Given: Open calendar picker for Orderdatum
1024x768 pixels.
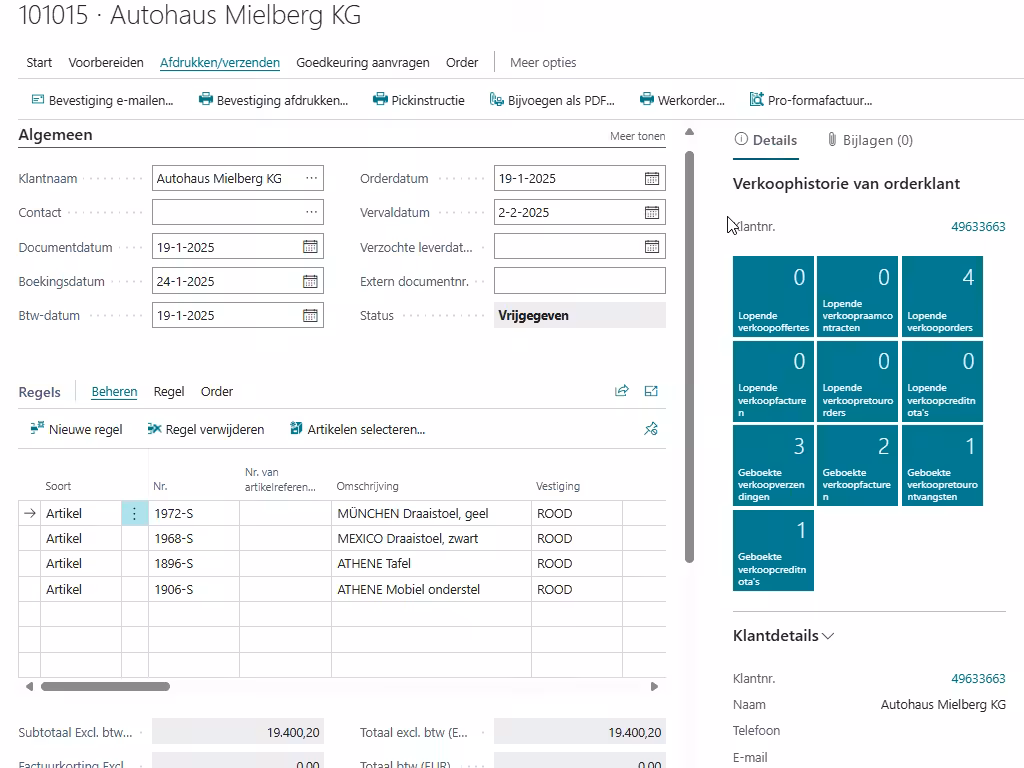Looking at the screenshot, I should (x=652, y=179).
